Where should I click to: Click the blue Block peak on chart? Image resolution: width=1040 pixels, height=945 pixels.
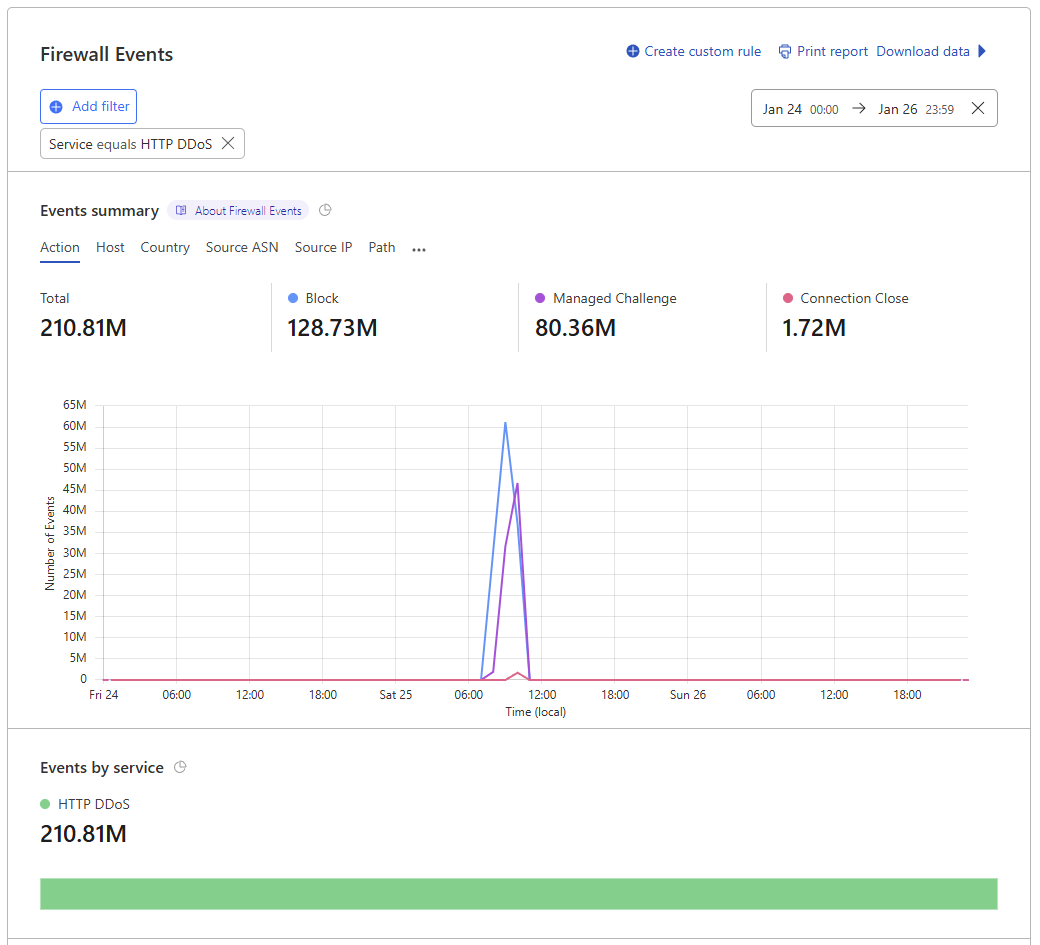(x=505, y=423)
